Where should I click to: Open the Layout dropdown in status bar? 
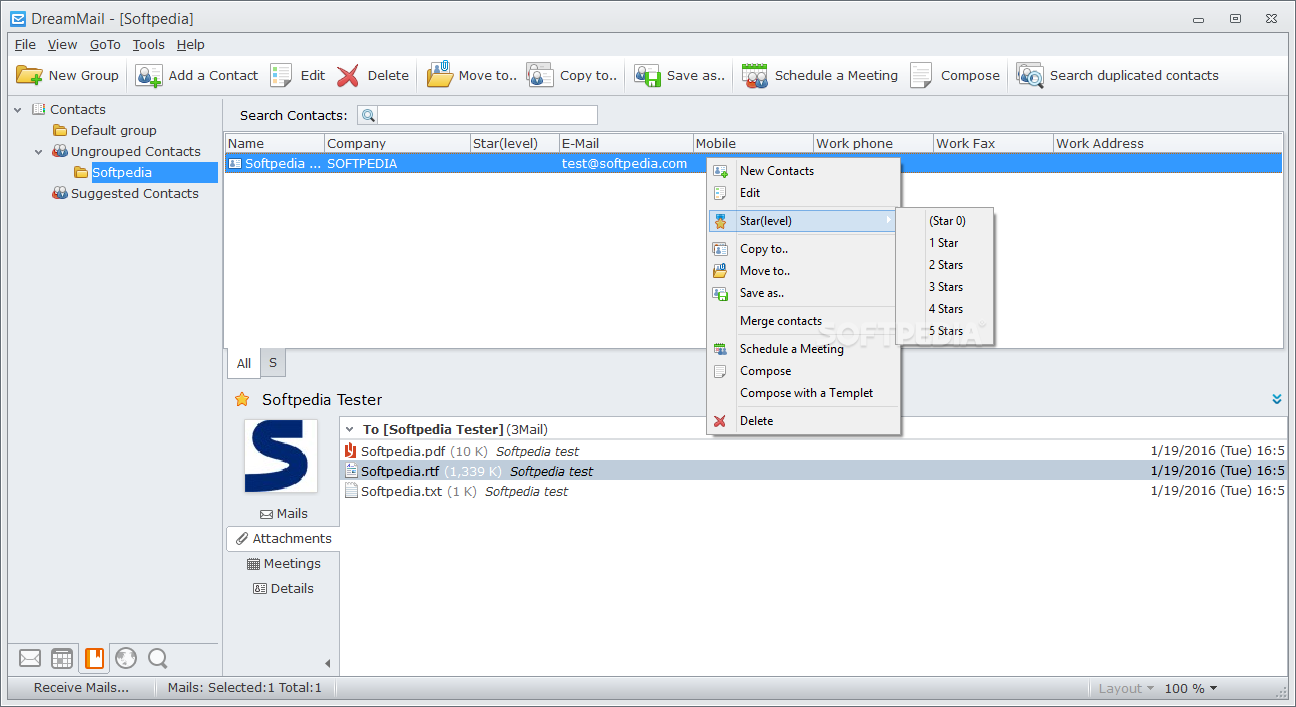tap(1126, 688)
